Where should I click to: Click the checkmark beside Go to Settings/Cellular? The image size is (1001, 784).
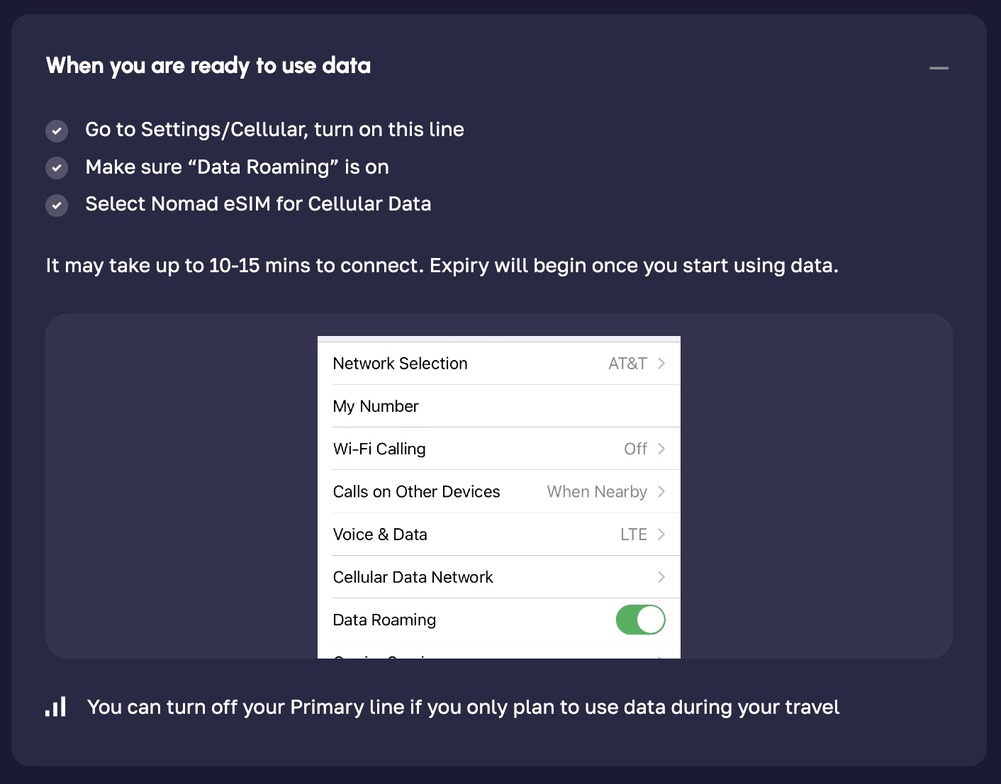(57, 131)
